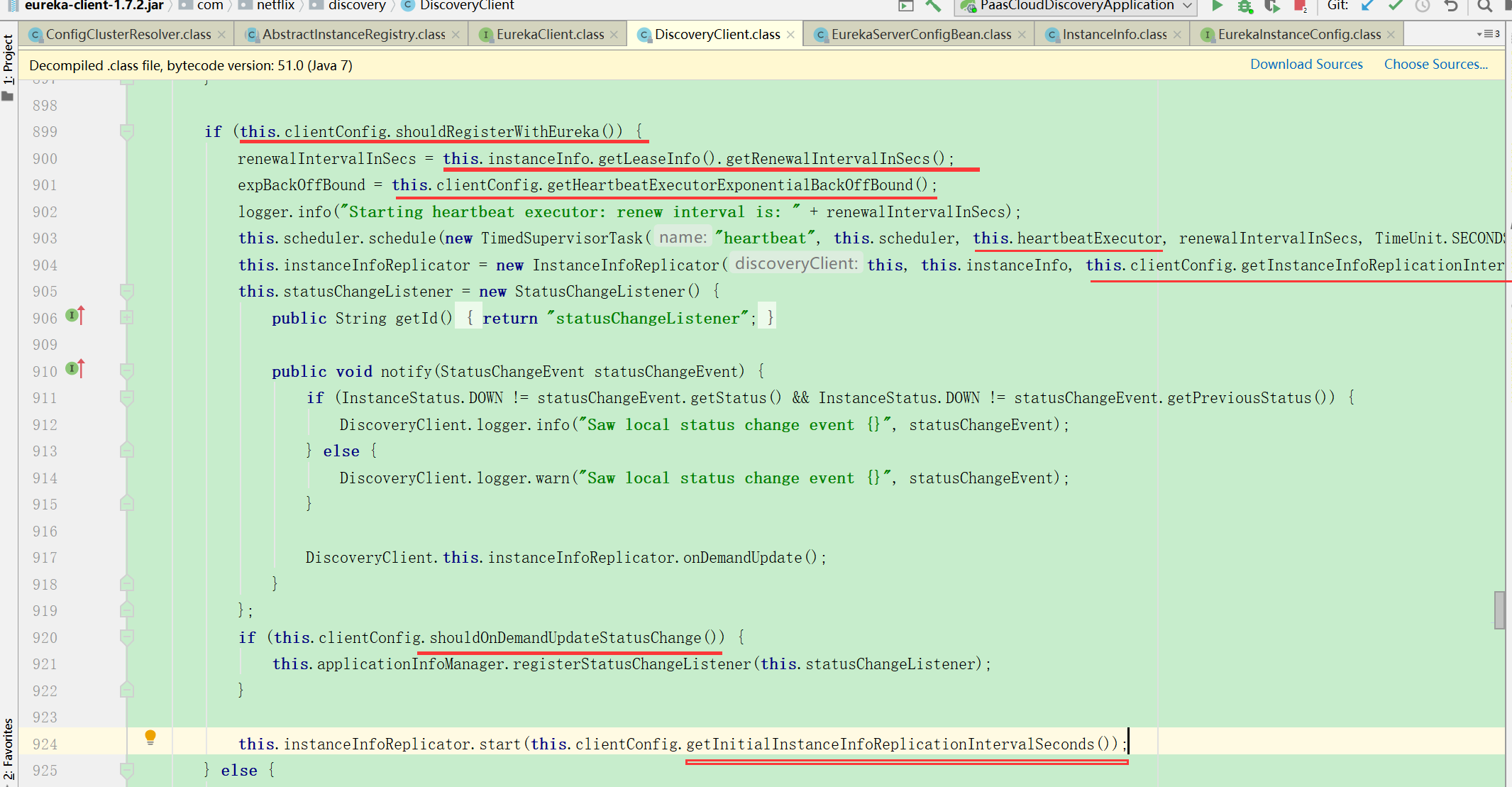Expand folded getId method at line 906
Image resolution: width=1512 pixels, height=787 pixels.
[x=127, y=317]
